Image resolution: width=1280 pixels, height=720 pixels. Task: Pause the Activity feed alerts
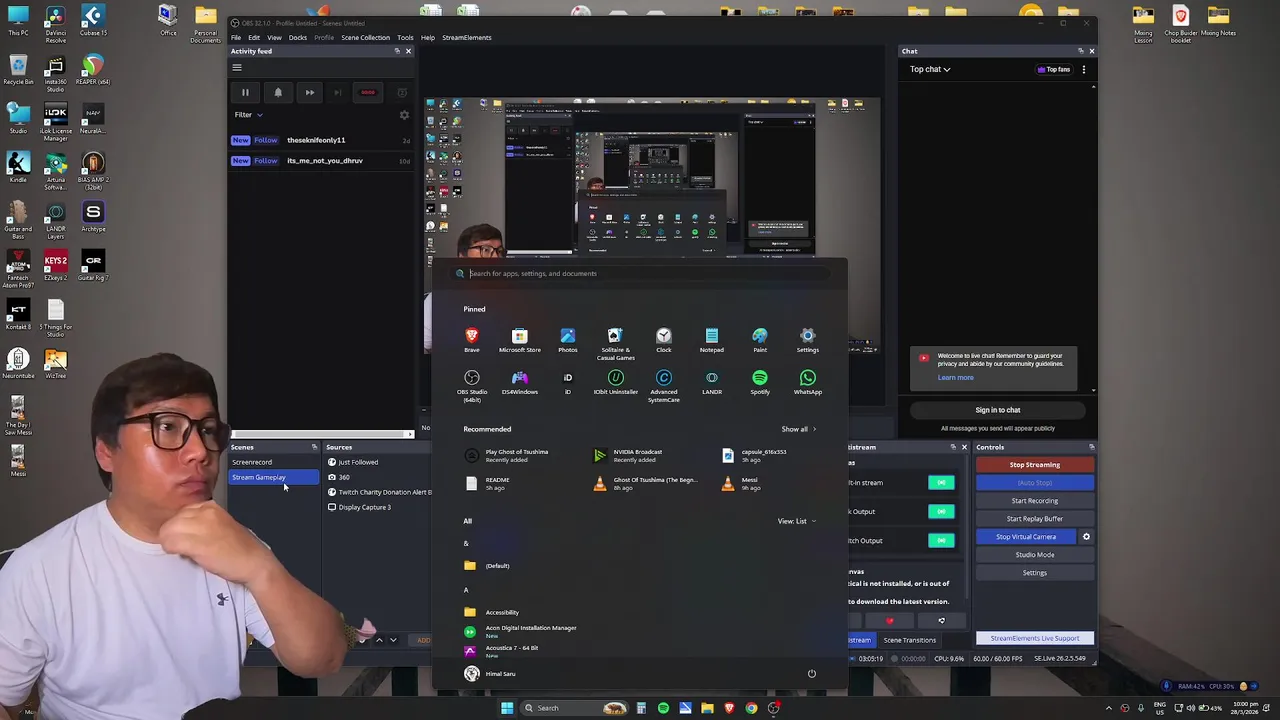coord(245,93)
